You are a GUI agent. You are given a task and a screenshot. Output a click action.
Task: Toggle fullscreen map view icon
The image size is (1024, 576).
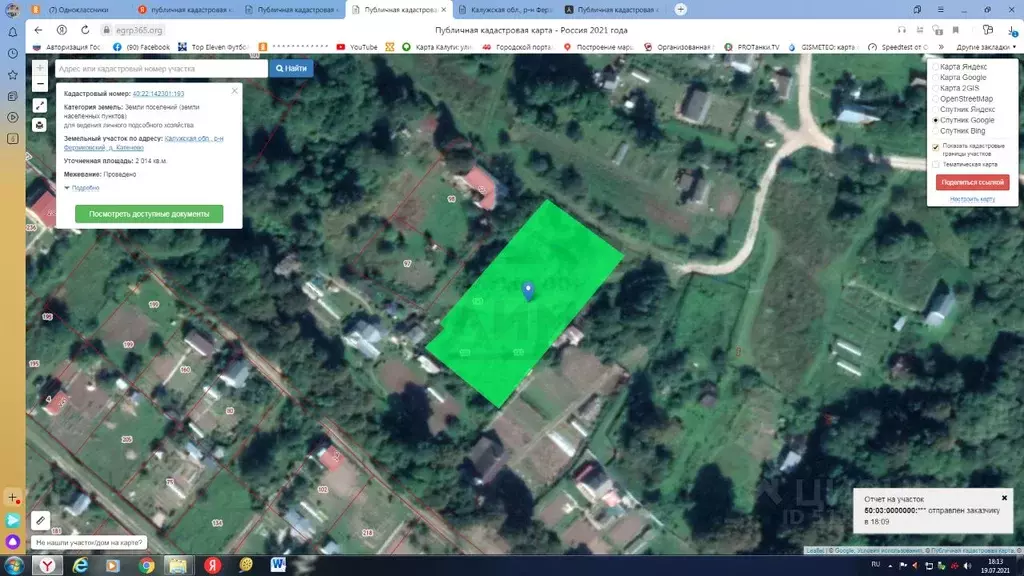pos(39,105)
